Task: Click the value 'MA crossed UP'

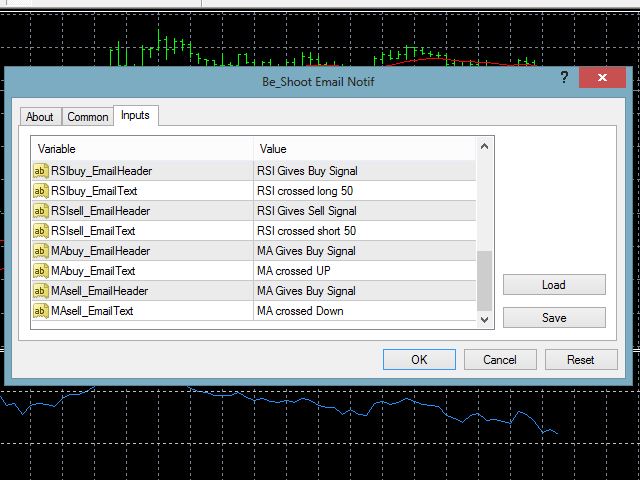Action: point(294,271)
